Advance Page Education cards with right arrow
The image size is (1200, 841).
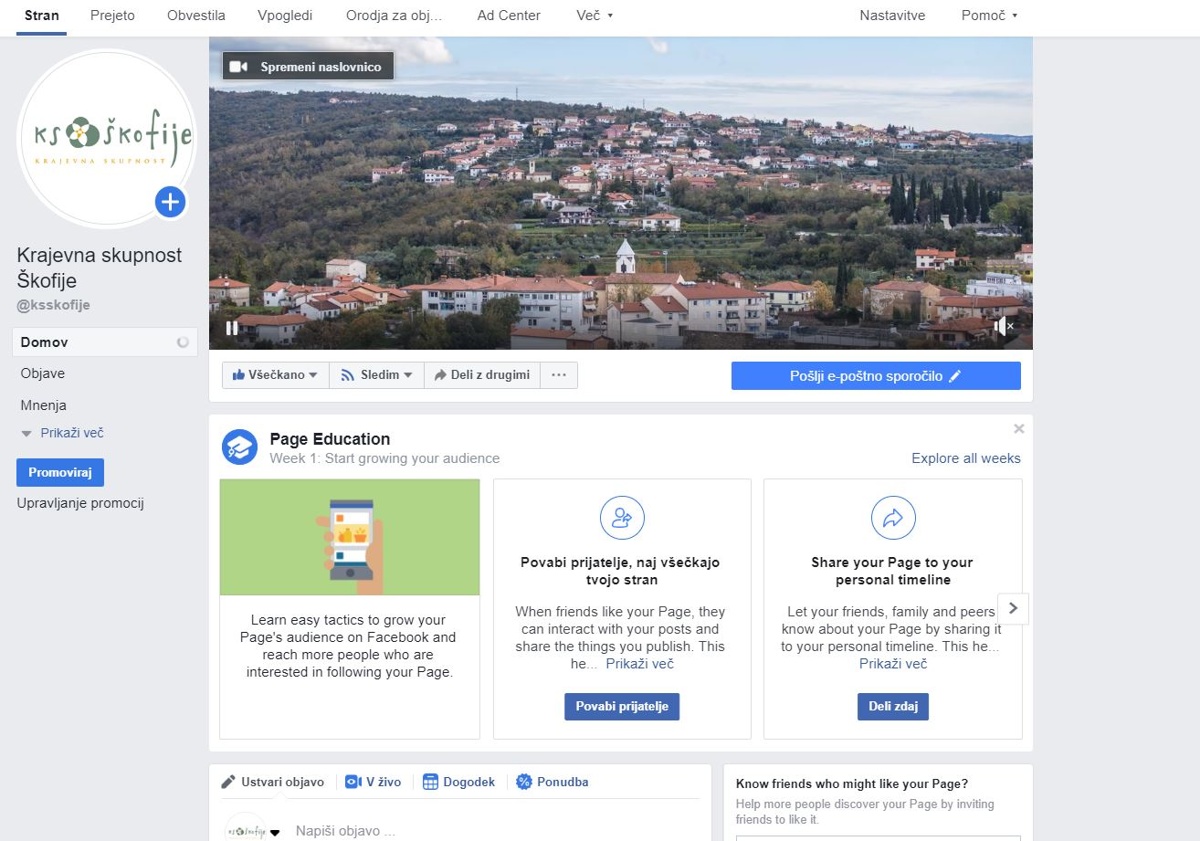point(1013,608)
